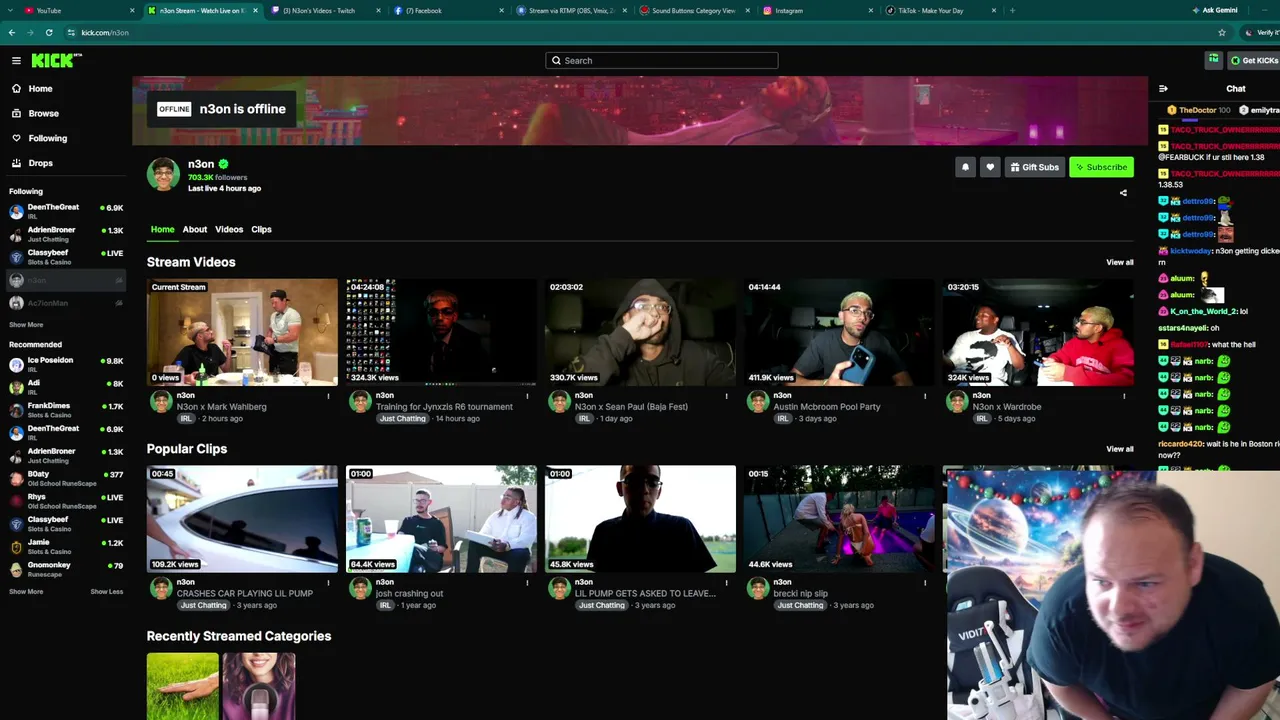Select the channel Home tab
1280x720 pixels.
[162, 230]
